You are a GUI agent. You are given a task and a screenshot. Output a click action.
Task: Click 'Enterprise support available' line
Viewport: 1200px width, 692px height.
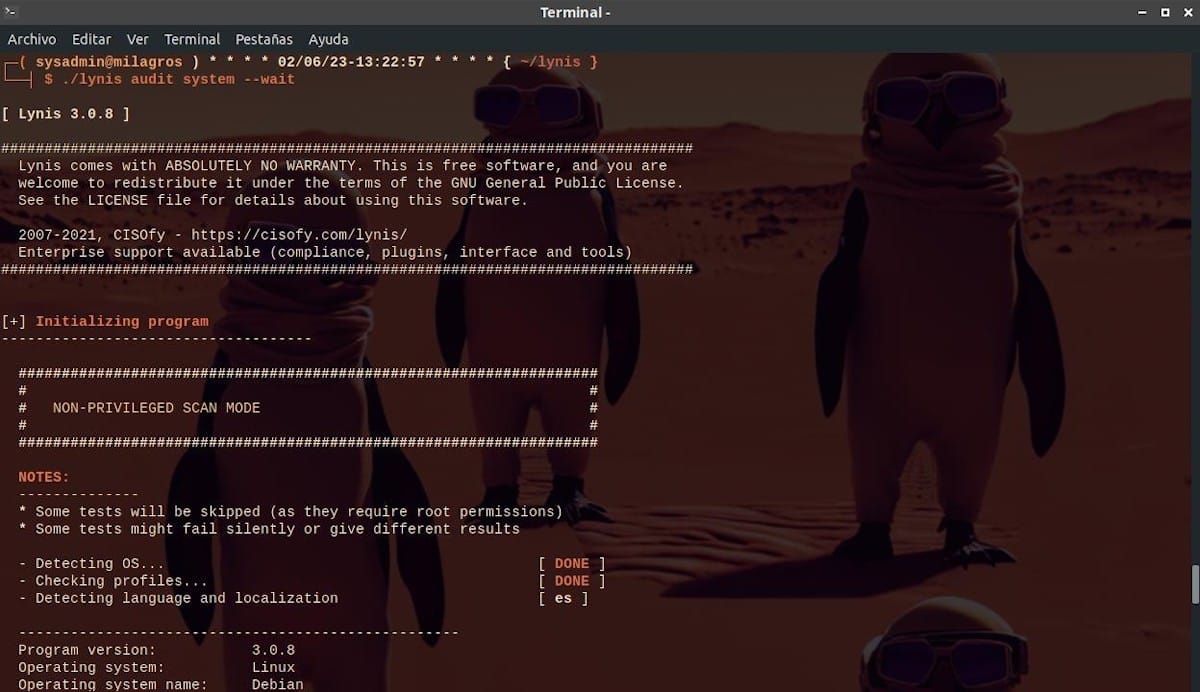[325, 252]
